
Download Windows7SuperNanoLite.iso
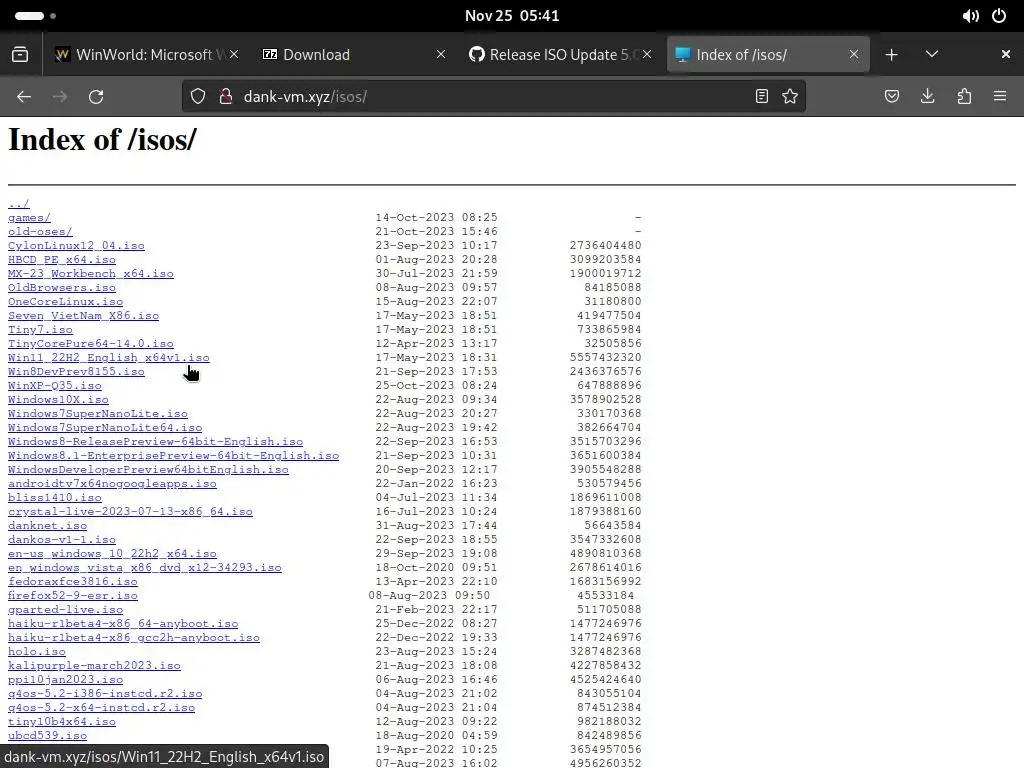pyautogui.click(x=98, y=414)
